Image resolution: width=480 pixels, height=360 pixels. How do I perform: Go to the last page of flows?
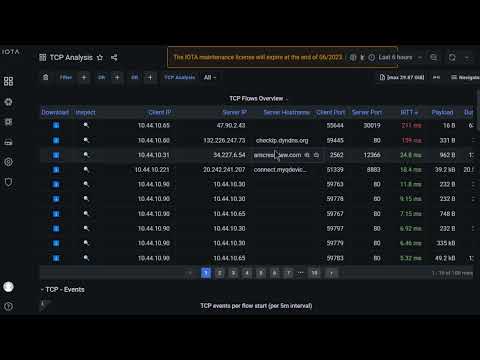314,273
